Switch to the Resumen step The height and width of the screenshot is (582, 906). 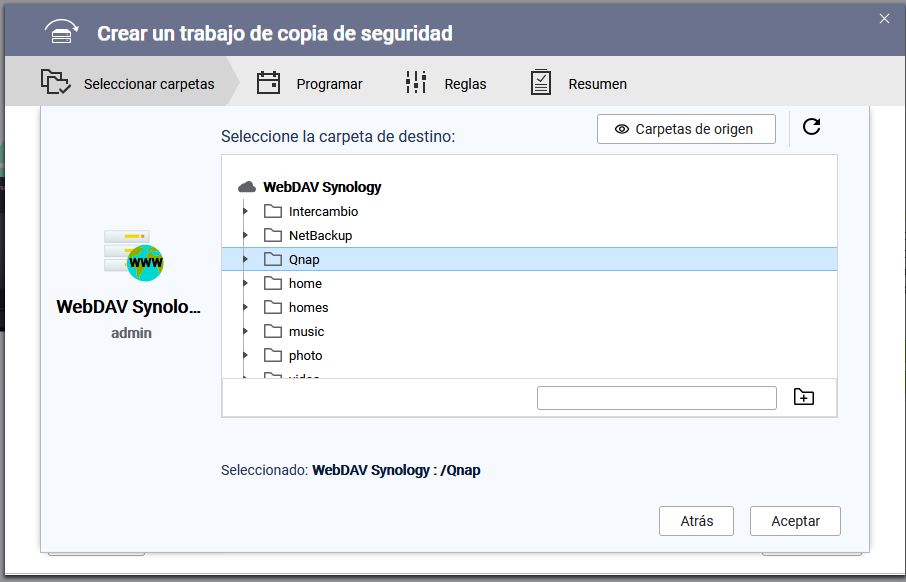pyautogui.click(x=579, y=83)
